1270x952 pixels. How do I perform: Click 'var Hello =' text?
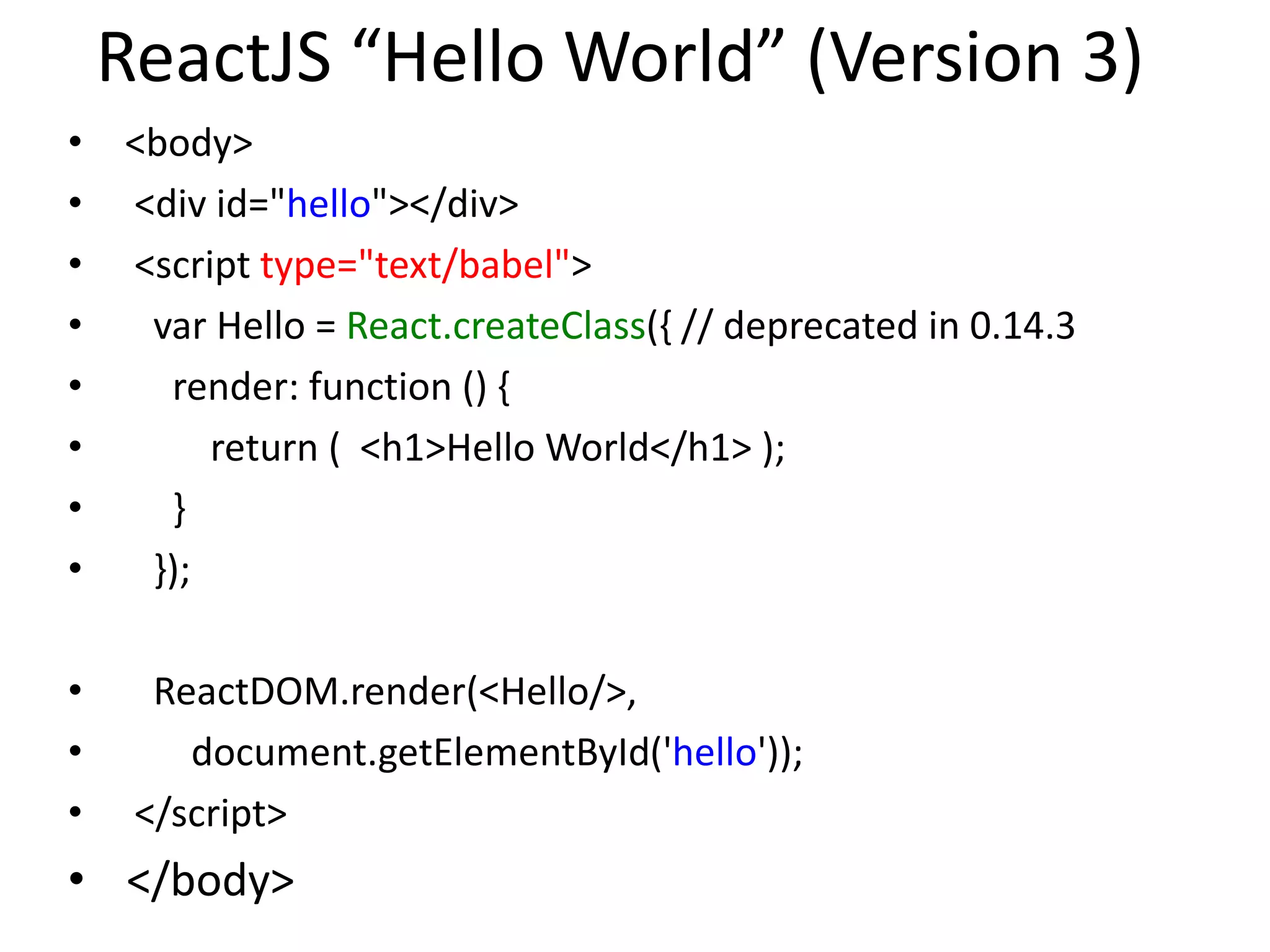pos(245,326)
